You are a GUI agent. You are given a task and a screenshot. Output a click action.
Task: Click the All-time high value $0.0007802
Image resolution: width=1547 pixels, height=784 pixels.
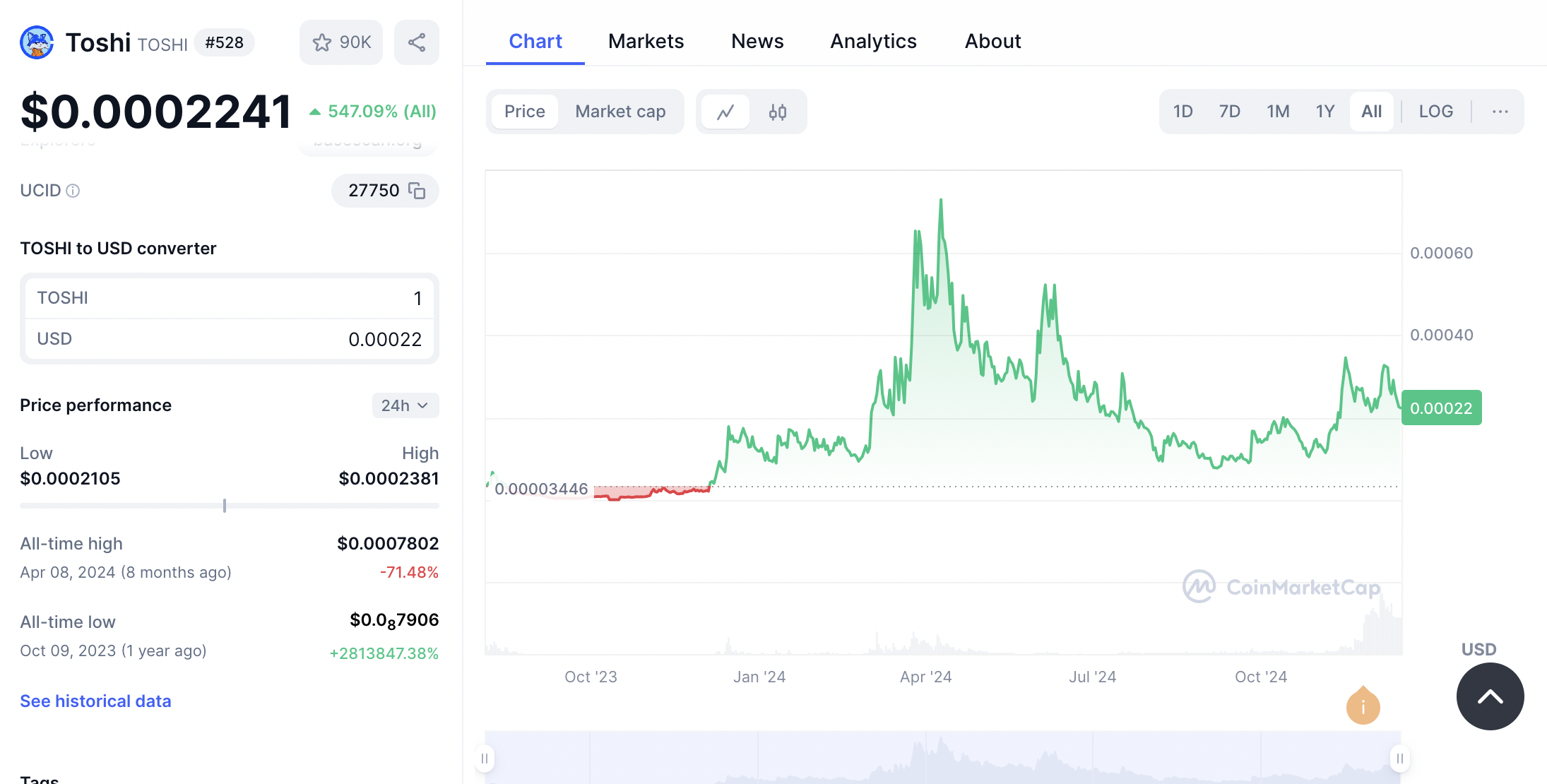coord(388,543)
